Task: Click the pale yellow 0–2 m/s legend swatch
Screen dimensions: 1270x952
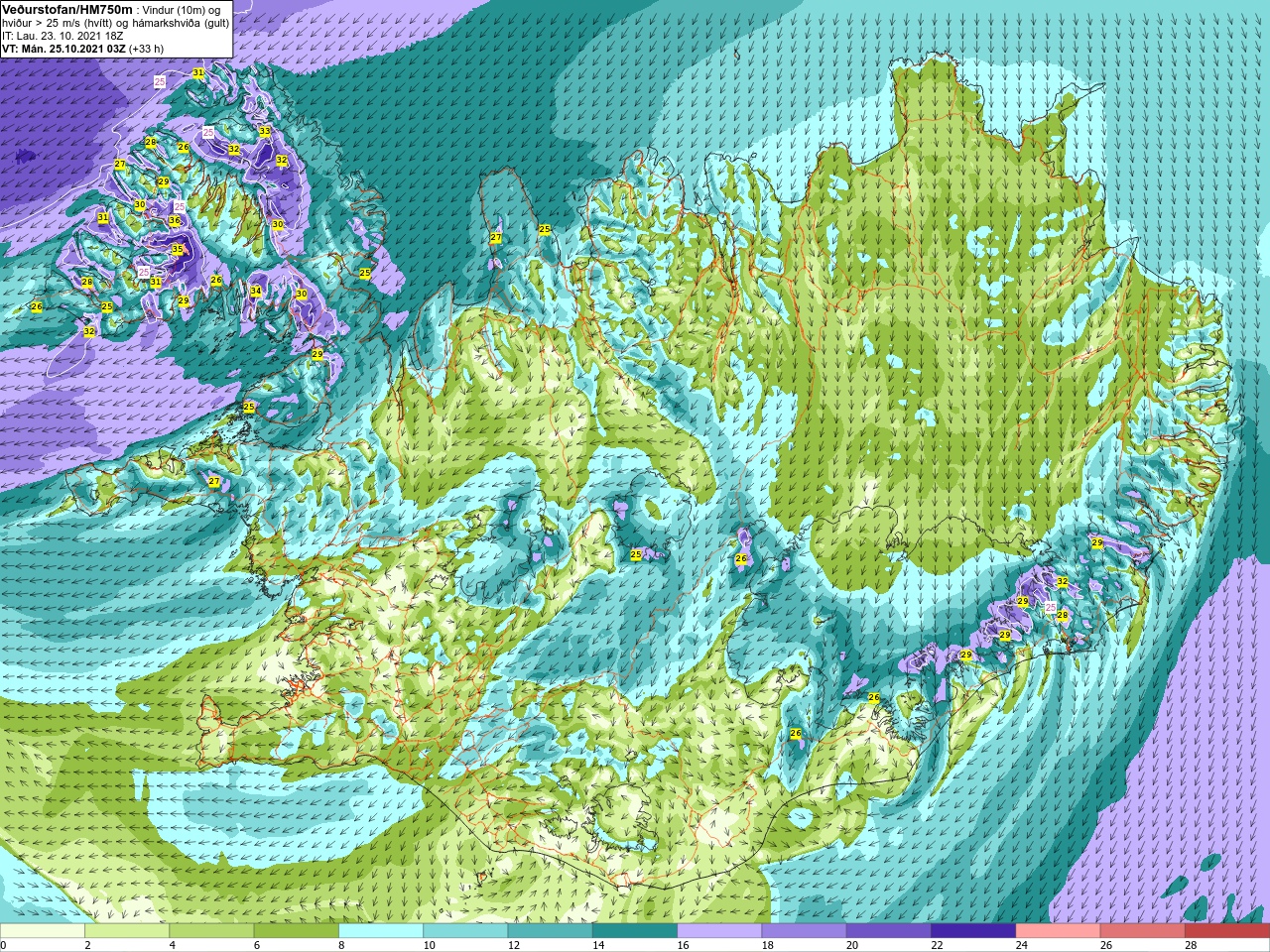Action: pos(43,931)
